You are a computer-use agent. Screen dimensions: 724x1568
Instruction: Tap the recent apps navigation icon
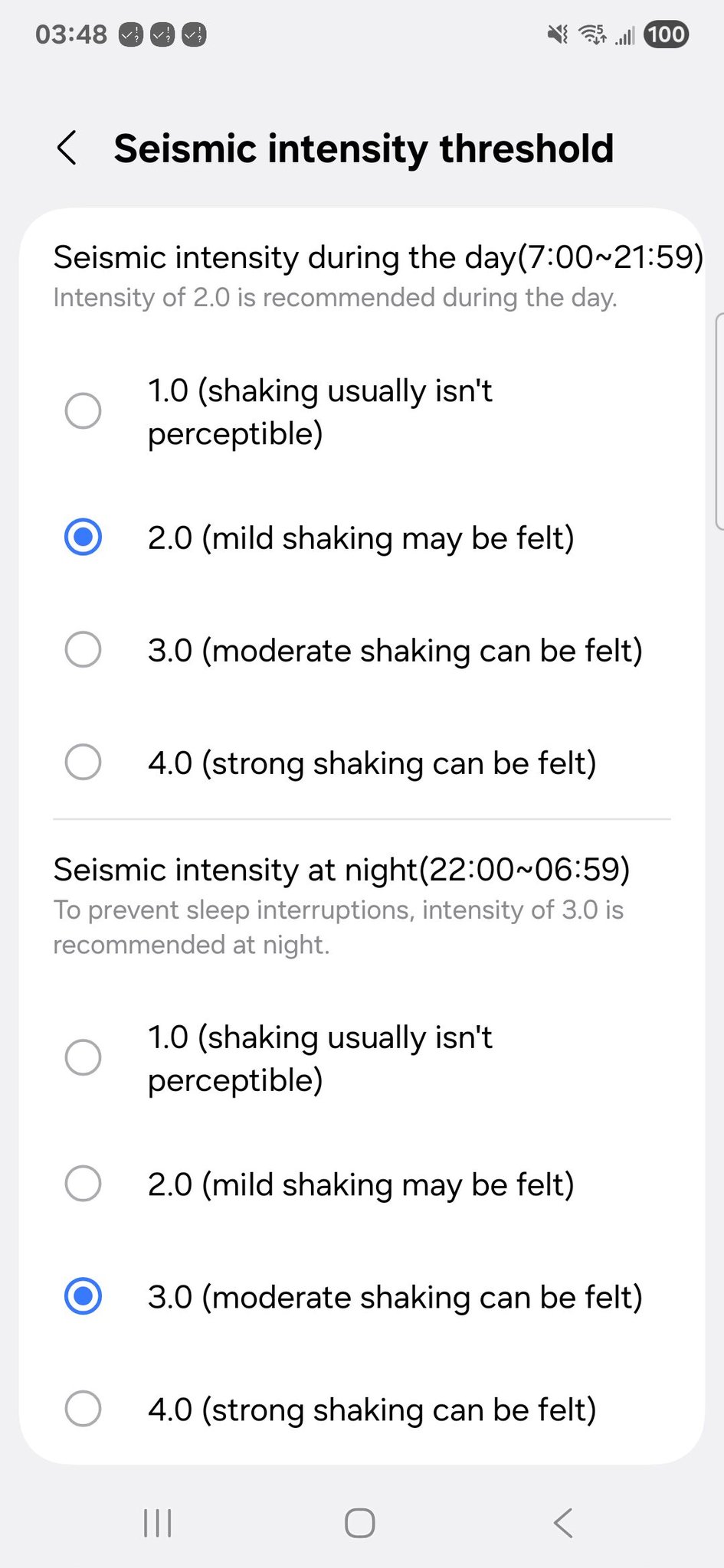tap(158, 1523)
